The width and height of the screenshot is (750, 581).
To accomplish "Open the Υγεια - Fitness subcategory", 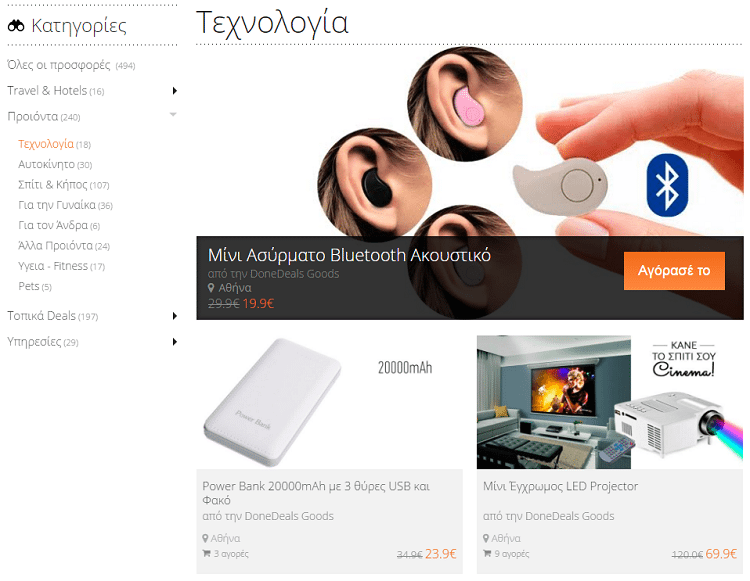I will click(x=61, y=266).
